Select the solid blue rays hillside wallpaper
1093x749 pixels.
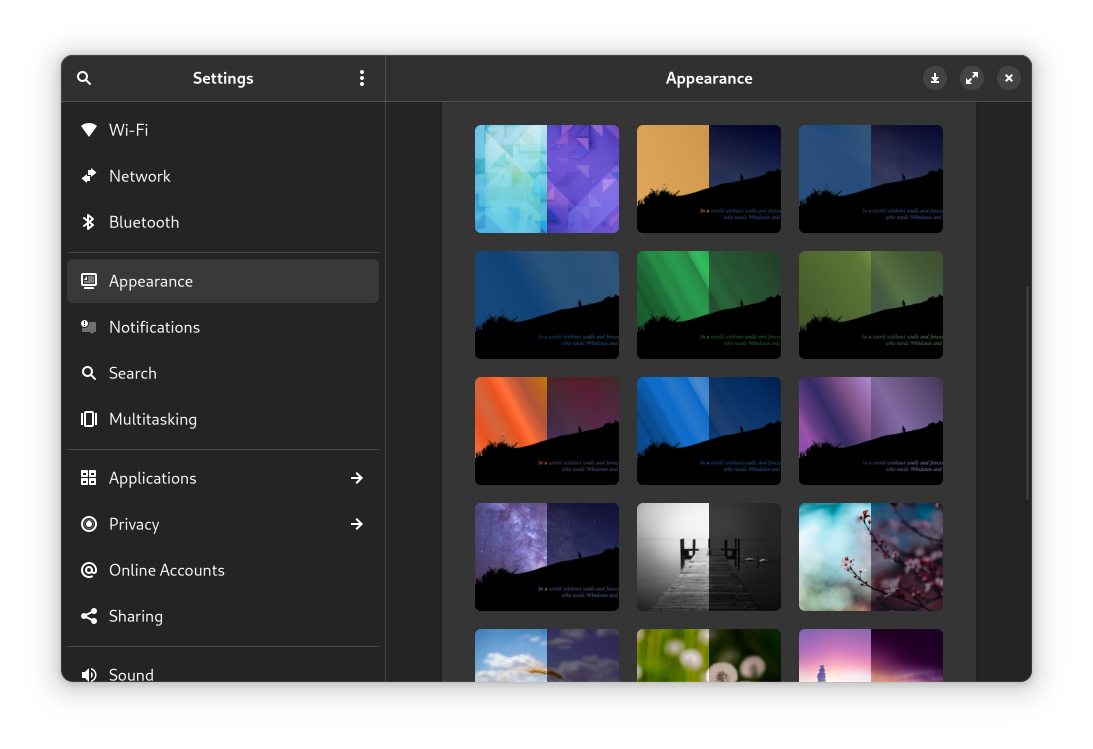tap(546, 305)
